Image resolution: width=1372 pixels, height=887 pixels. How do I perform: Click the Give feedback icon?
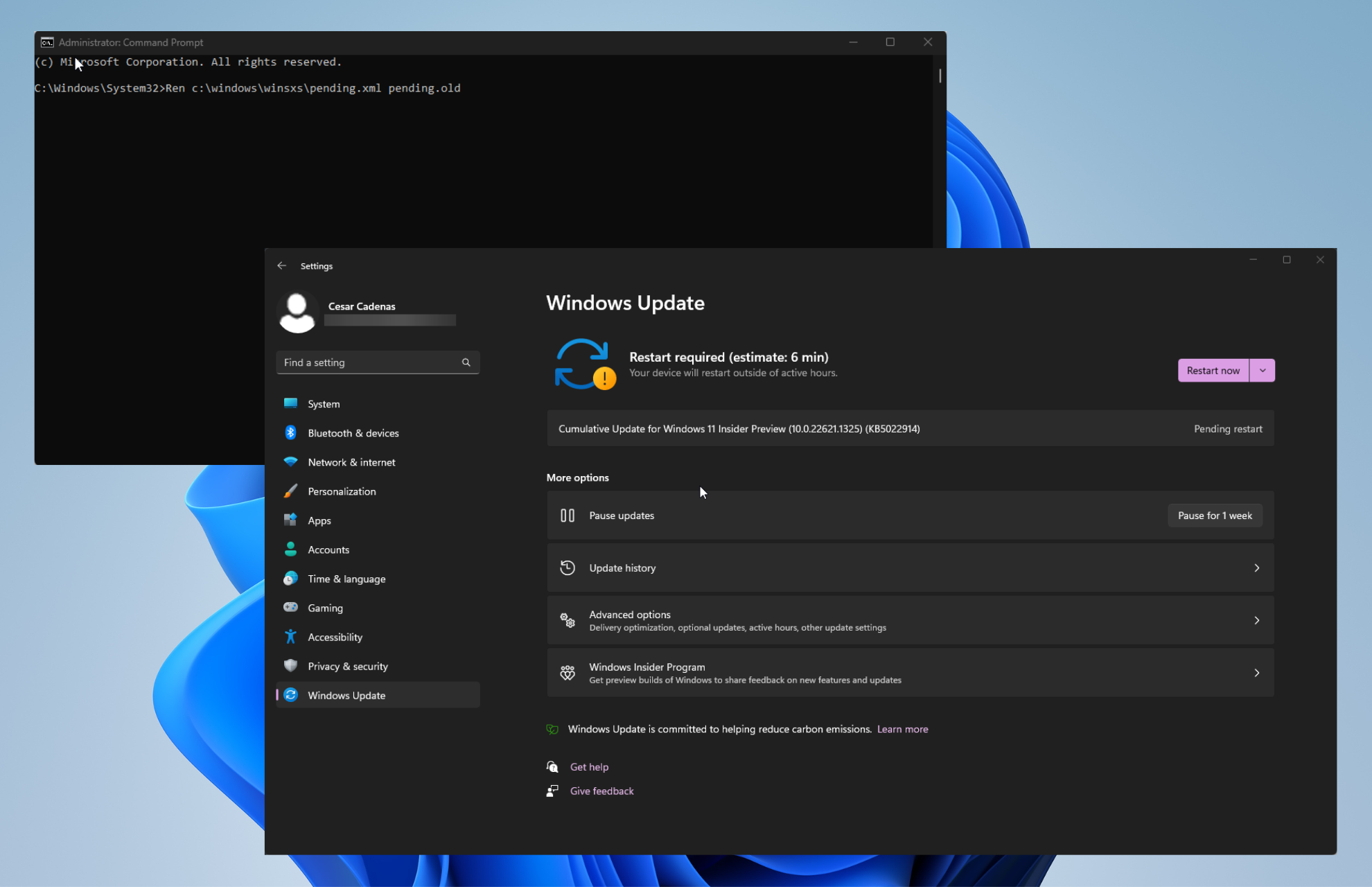coord(552,791)
